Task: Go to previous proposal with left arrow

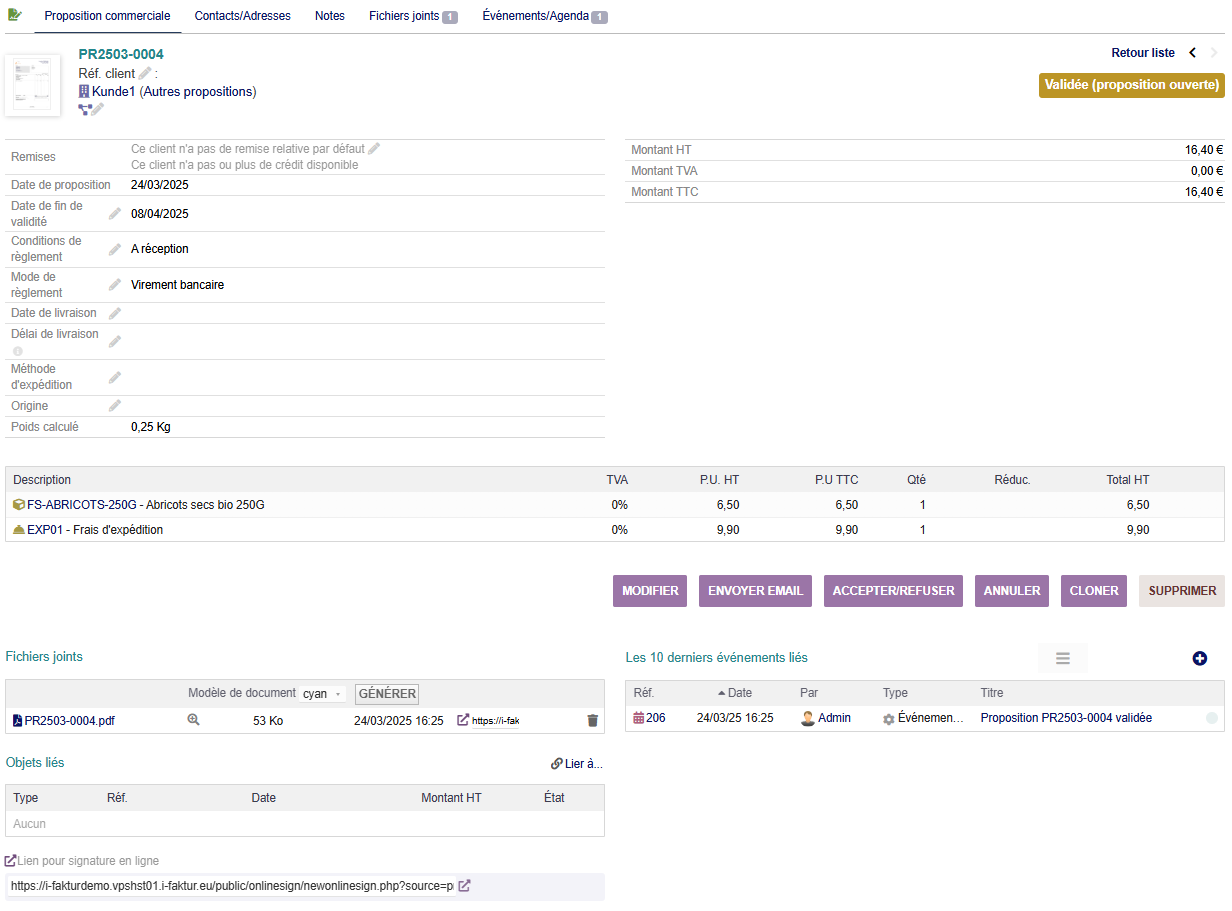Action: coord(1192,53)
